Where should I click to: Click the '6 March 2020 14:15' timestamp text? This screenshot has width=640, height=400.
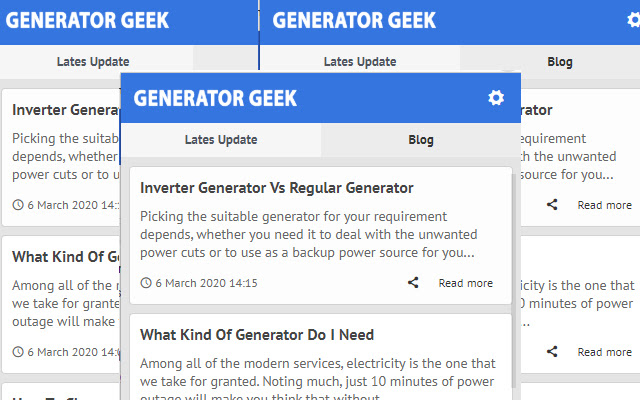206,283
